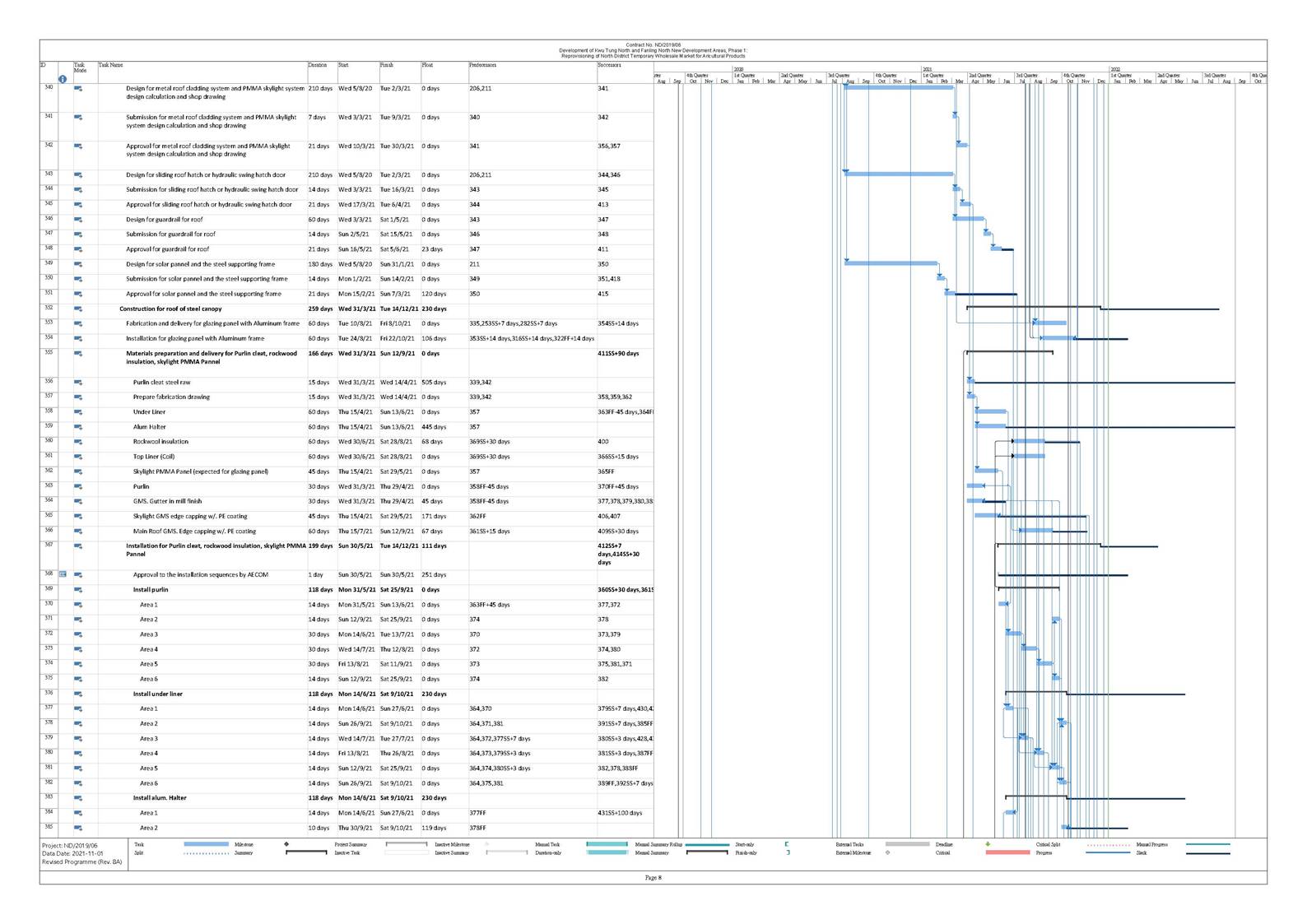Select the Task Name column header
Image resolution: width=1307 pixels, height=924 pixels.
[110, 65]
